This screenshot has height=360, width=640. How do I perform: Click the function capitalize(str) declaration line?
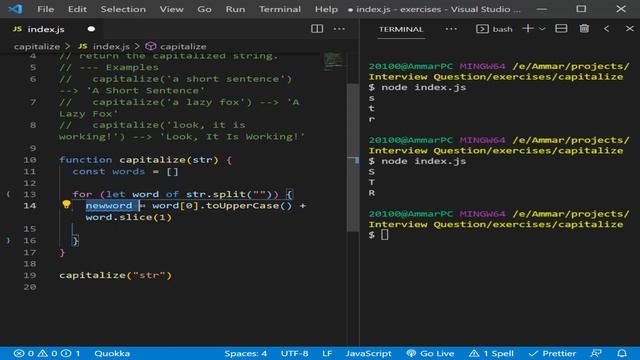point(145,160)
